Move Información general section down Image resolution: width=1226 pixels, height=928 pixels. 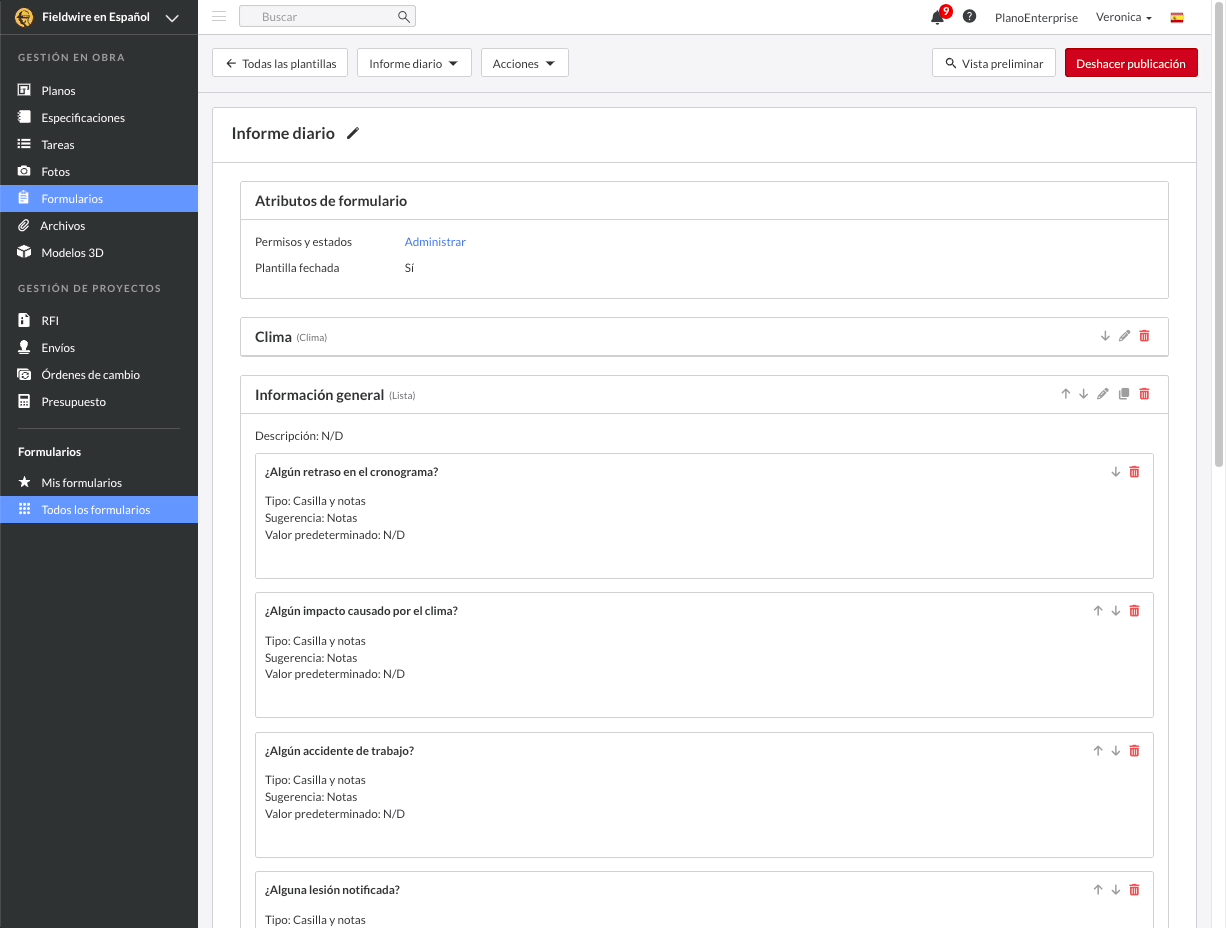pyautogui.click(x=1083, y=395)
